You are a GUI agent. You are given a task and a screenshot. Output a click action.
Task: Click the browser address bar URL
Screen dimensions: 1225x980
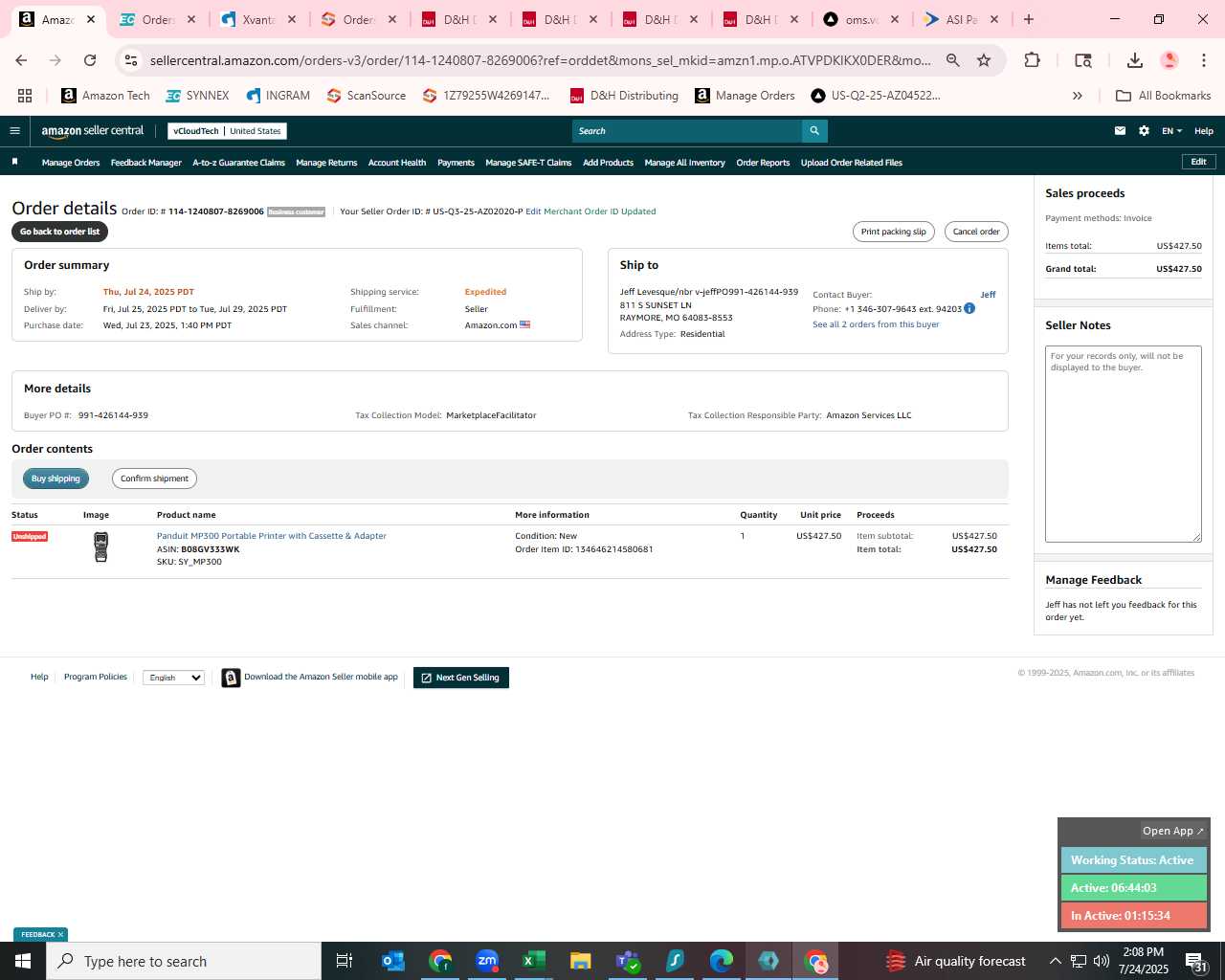[540, 60]
